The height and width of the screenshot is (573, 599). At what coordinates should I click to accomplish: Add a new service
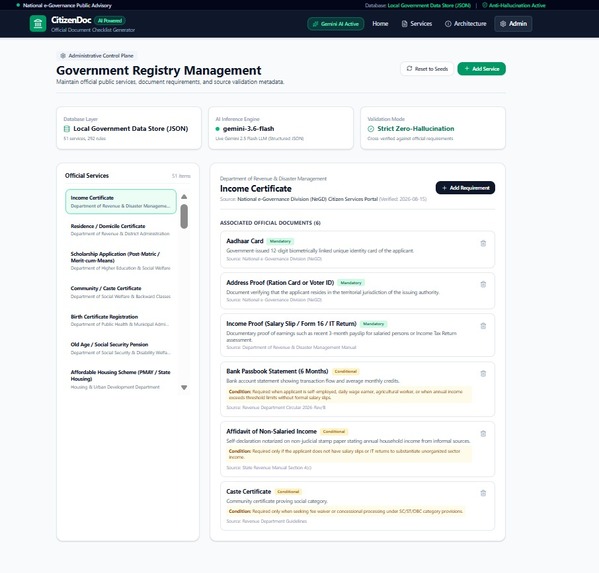click(481, 69)
